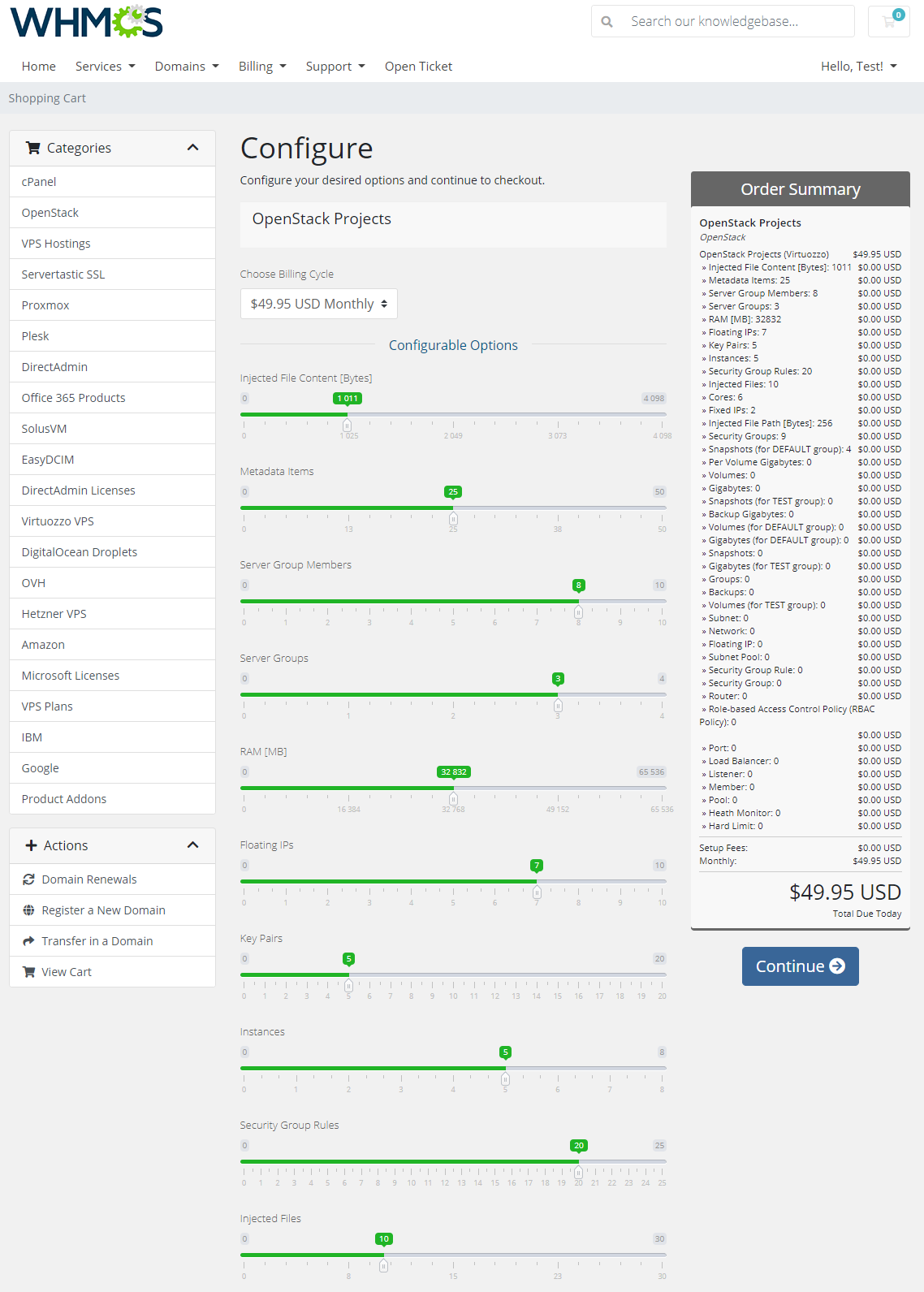Viewport: 924px width, 1292px height.
Task: Collapse the Actions panel chevron
Action: pyautogui.click(x=192, y=845)
